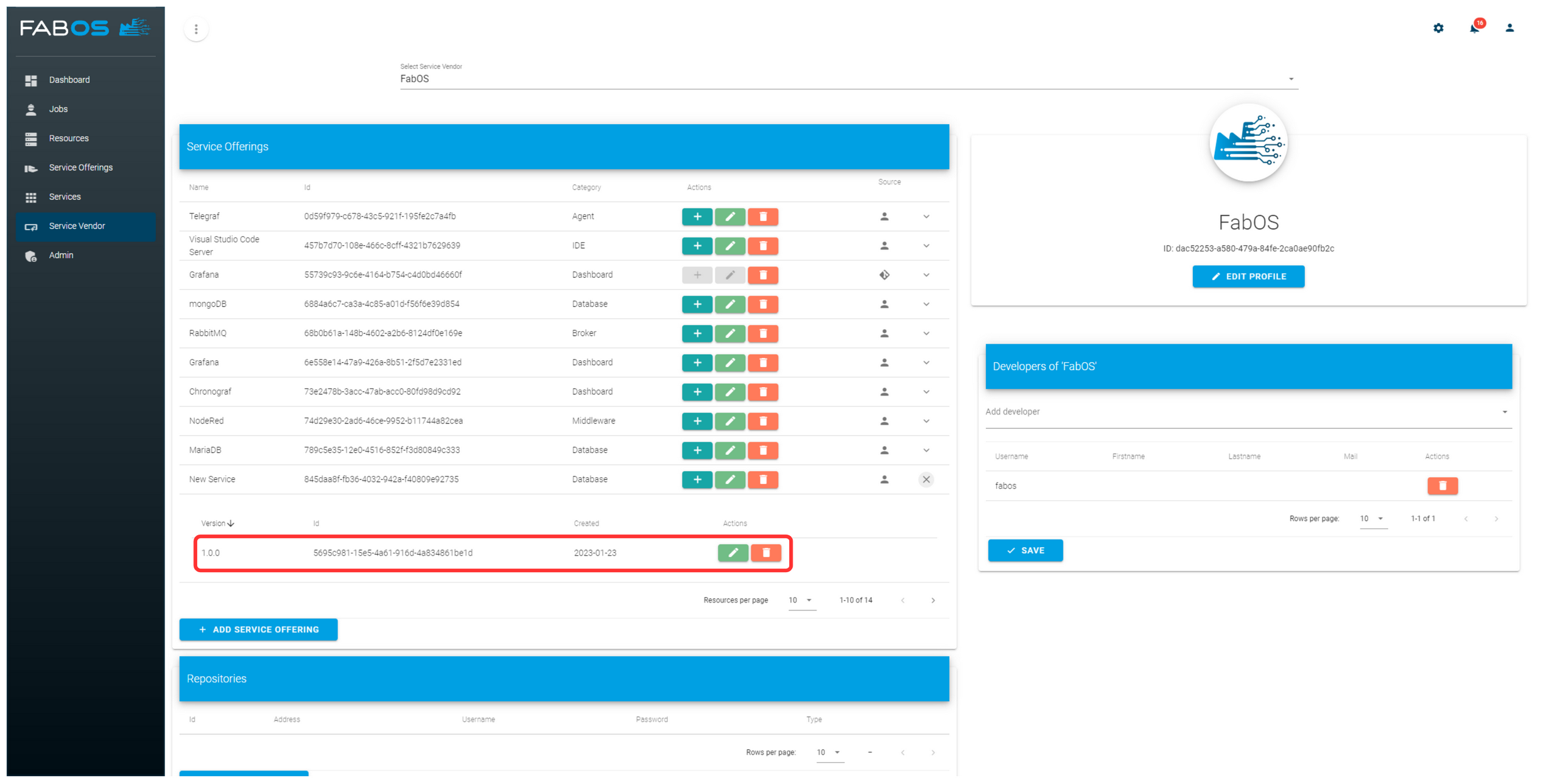Navigate to the Admin section

pyautogui.click(x=61, y=255)
